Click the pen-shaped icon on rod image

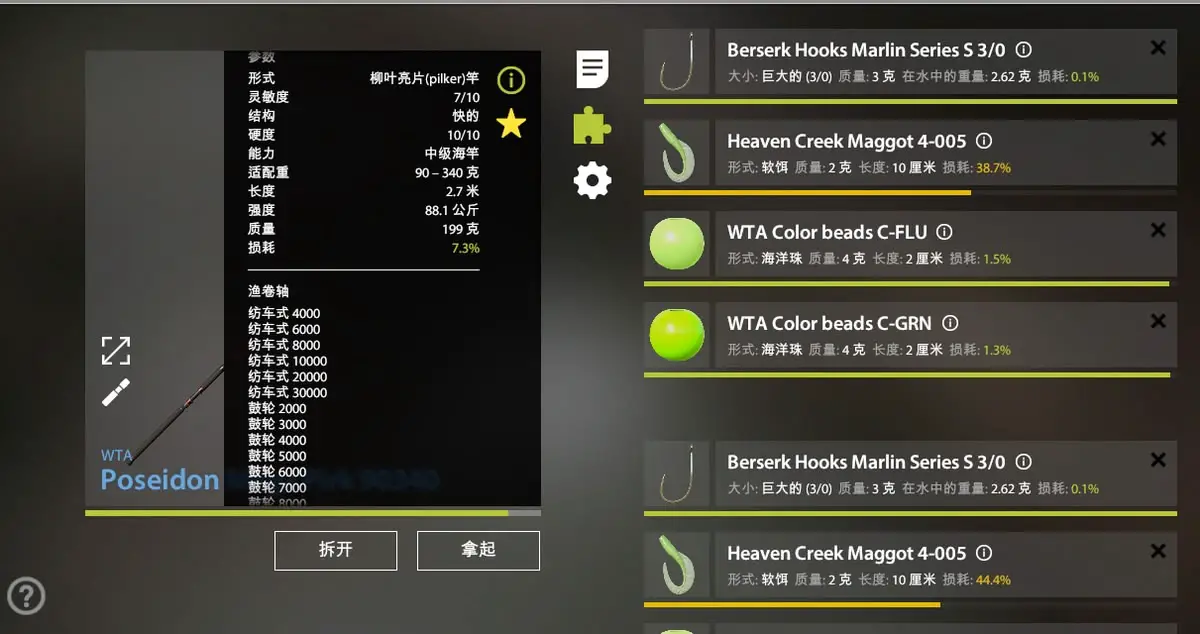coord(116,392)
